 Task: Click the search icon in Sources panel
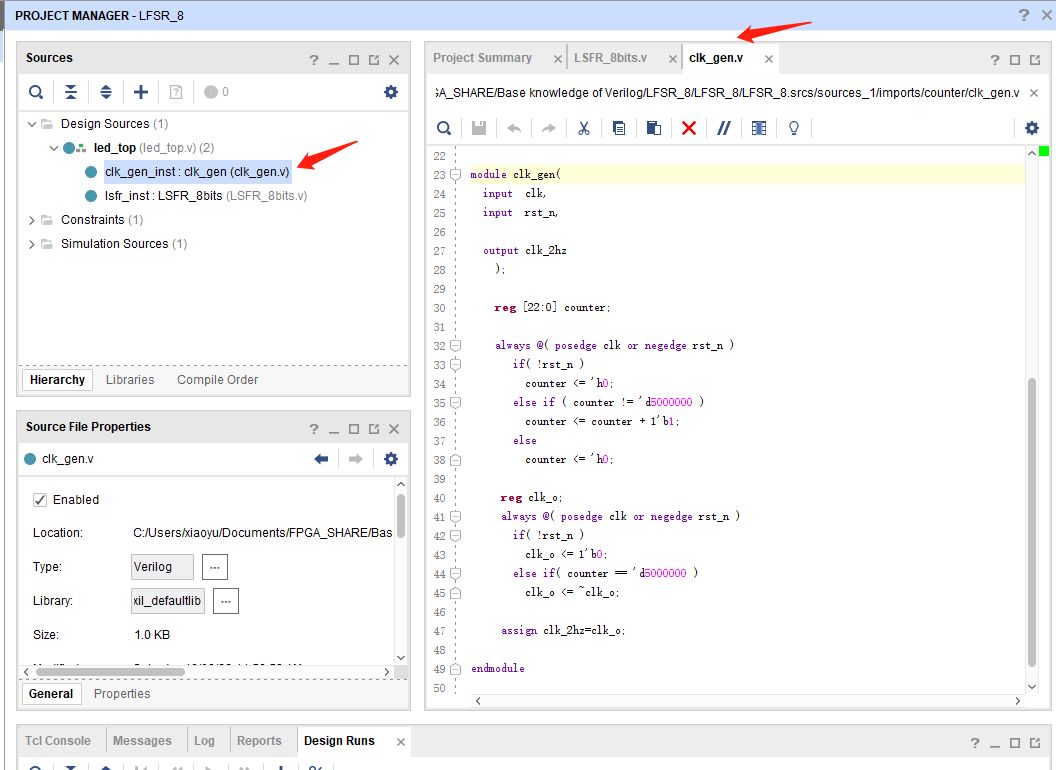click(x=36, y=92)
